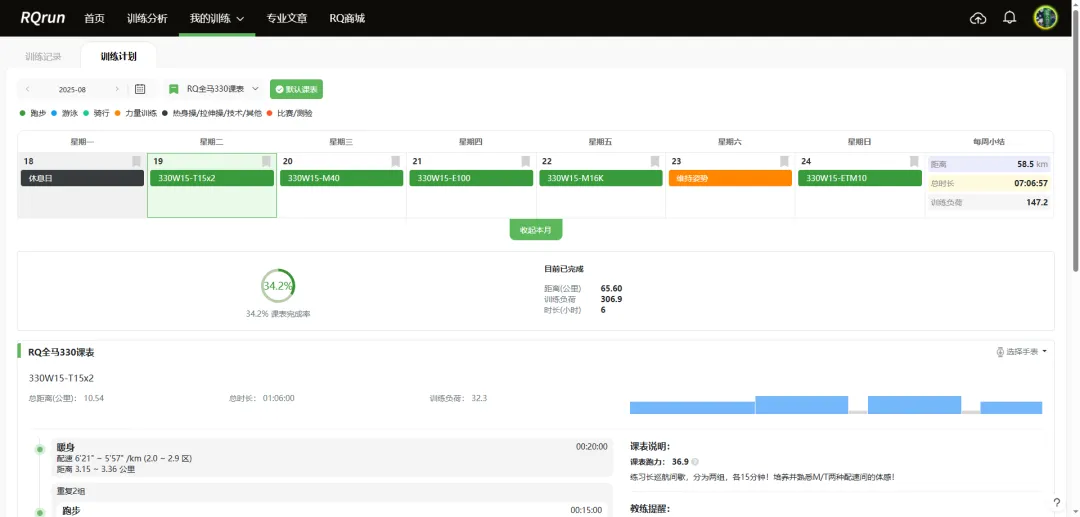The height and width of the screenshot is (517, 1080).
Task: Open the notification bell
Action: click(x=1010, y=18)
